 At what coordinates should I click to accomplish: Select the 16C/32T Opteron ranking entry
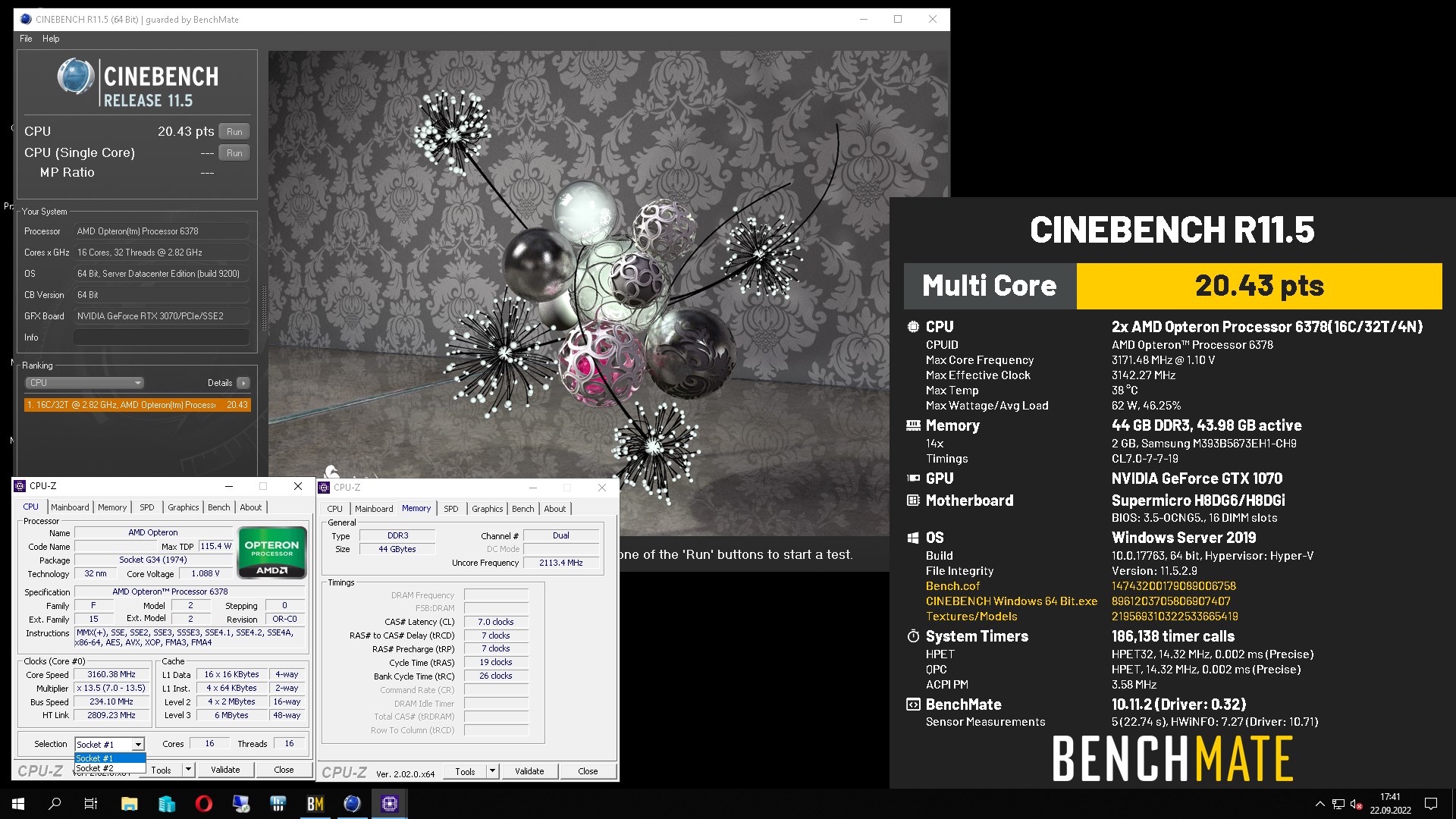tap(137, 405)
